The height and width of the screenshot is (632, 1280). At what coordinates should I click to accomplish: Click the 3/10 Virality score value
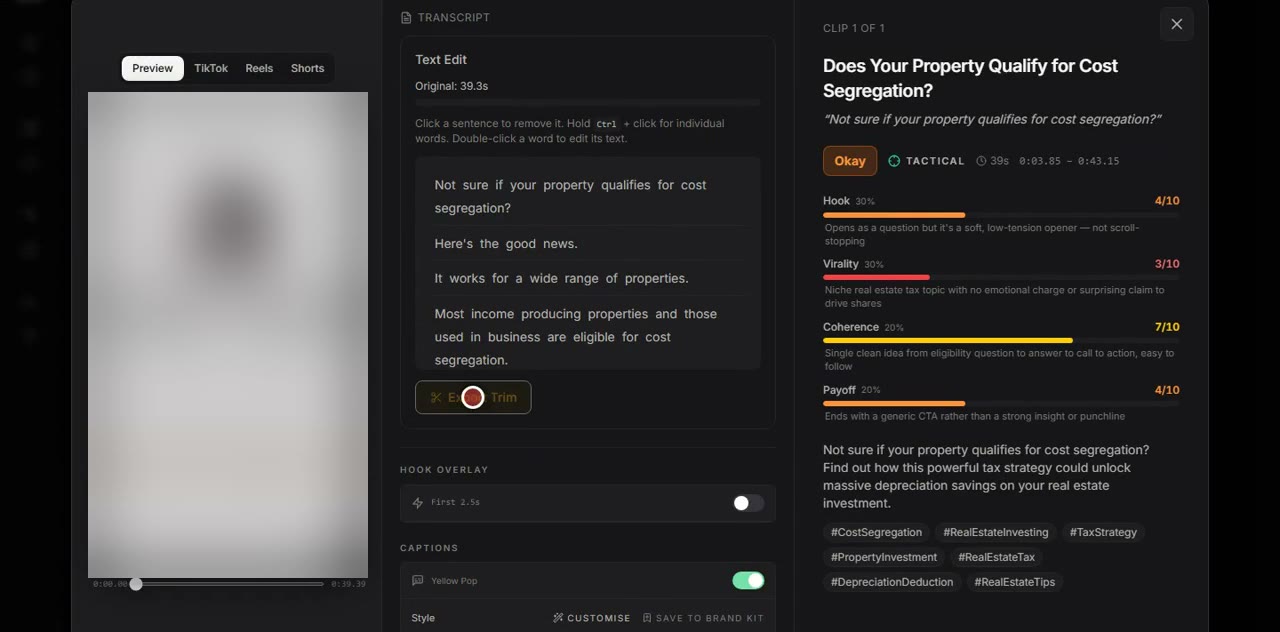click(x=1167, y=264)
